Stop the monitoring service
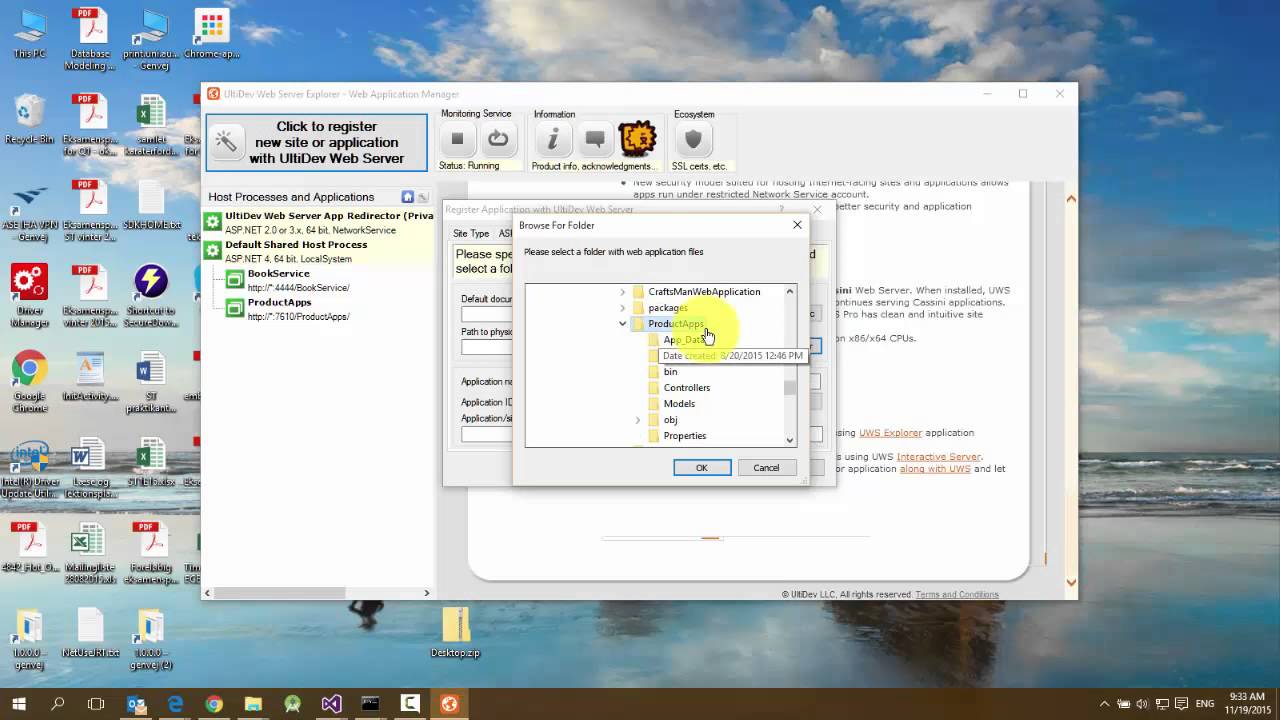This screenshot has width=1280, height=720. [457, 139]
